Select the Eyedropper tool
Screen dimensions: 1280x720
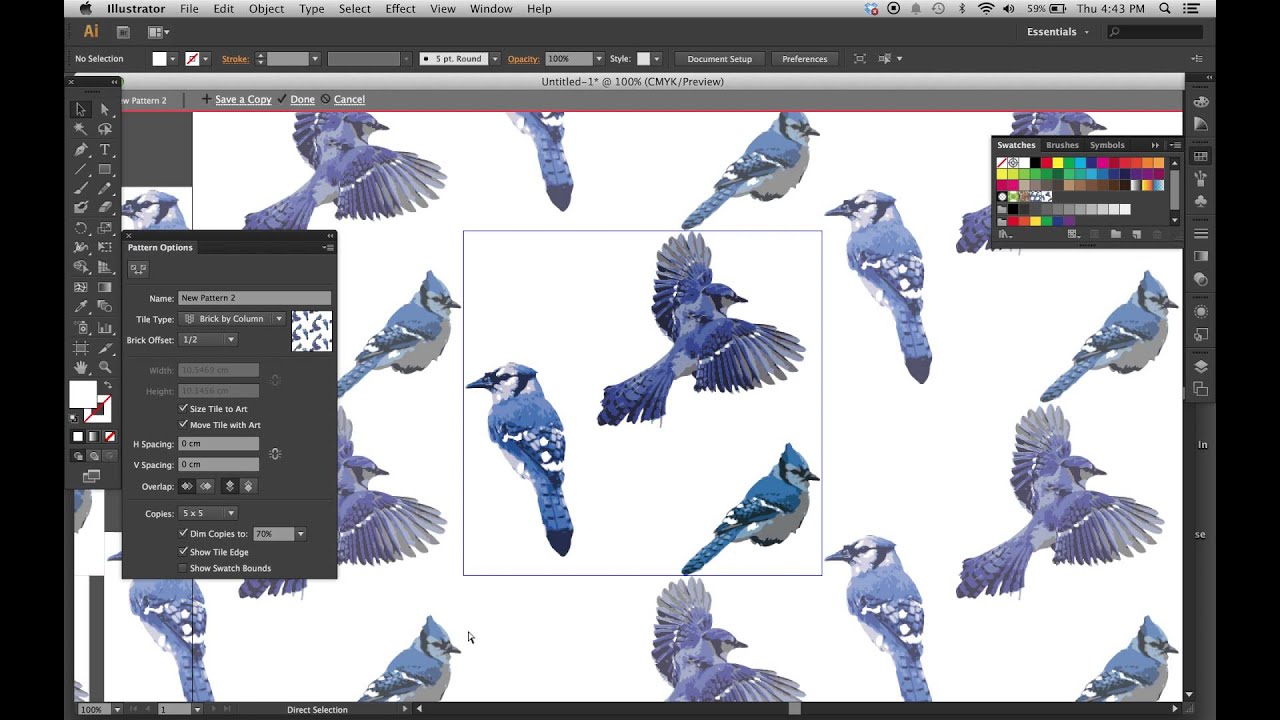[80, 307]
